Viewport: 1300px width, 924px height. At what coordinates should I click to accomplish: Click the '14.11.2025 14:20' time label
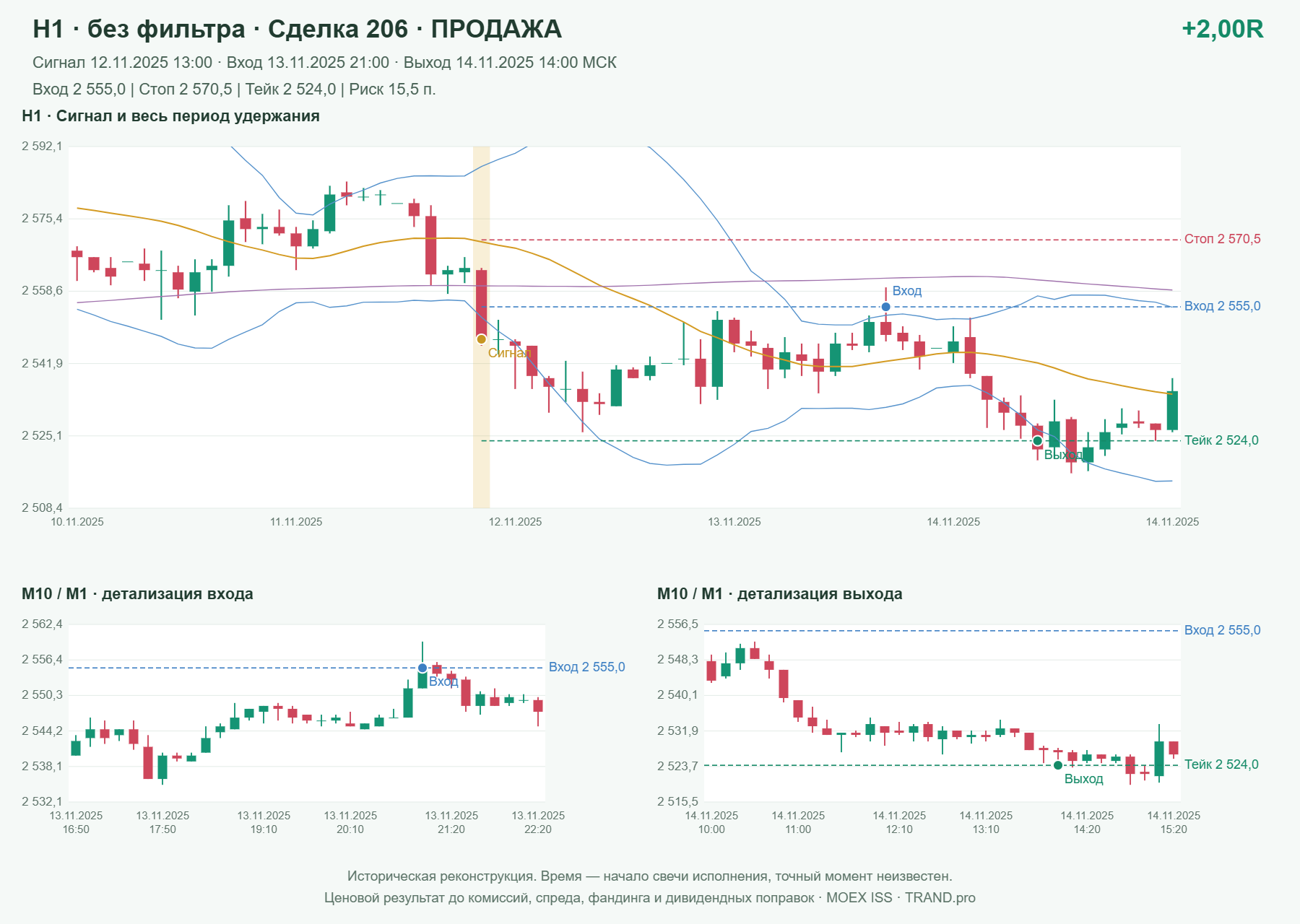click(1087, 822)
